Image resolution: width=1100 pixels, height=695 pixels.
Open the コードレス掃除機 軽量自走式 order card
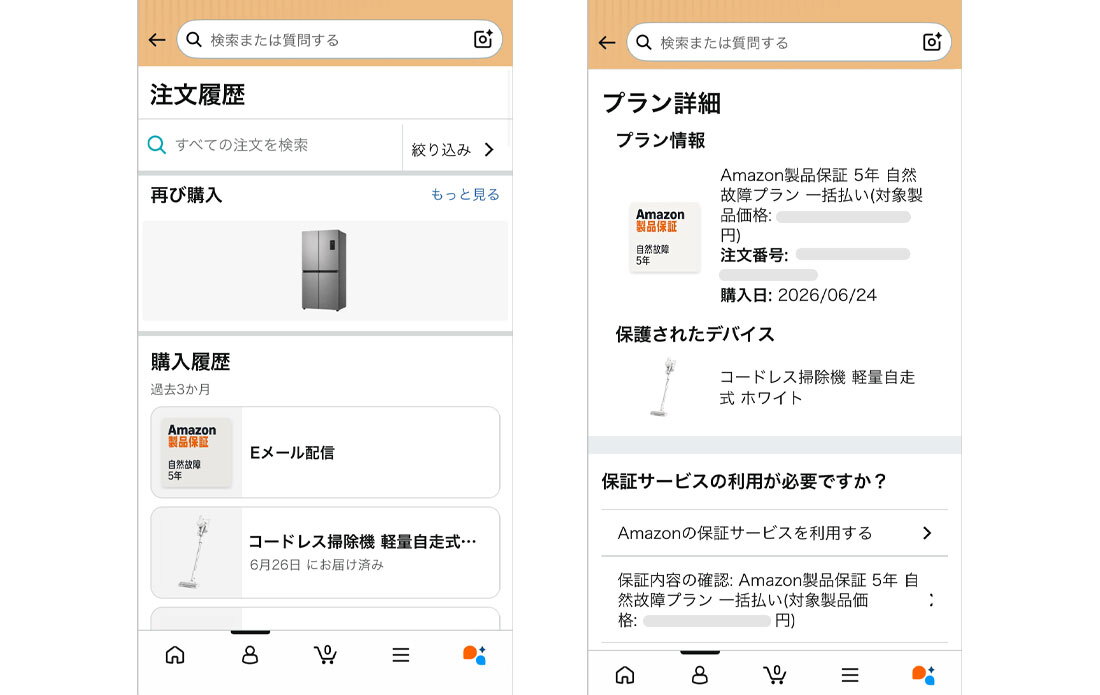(325, 553)
